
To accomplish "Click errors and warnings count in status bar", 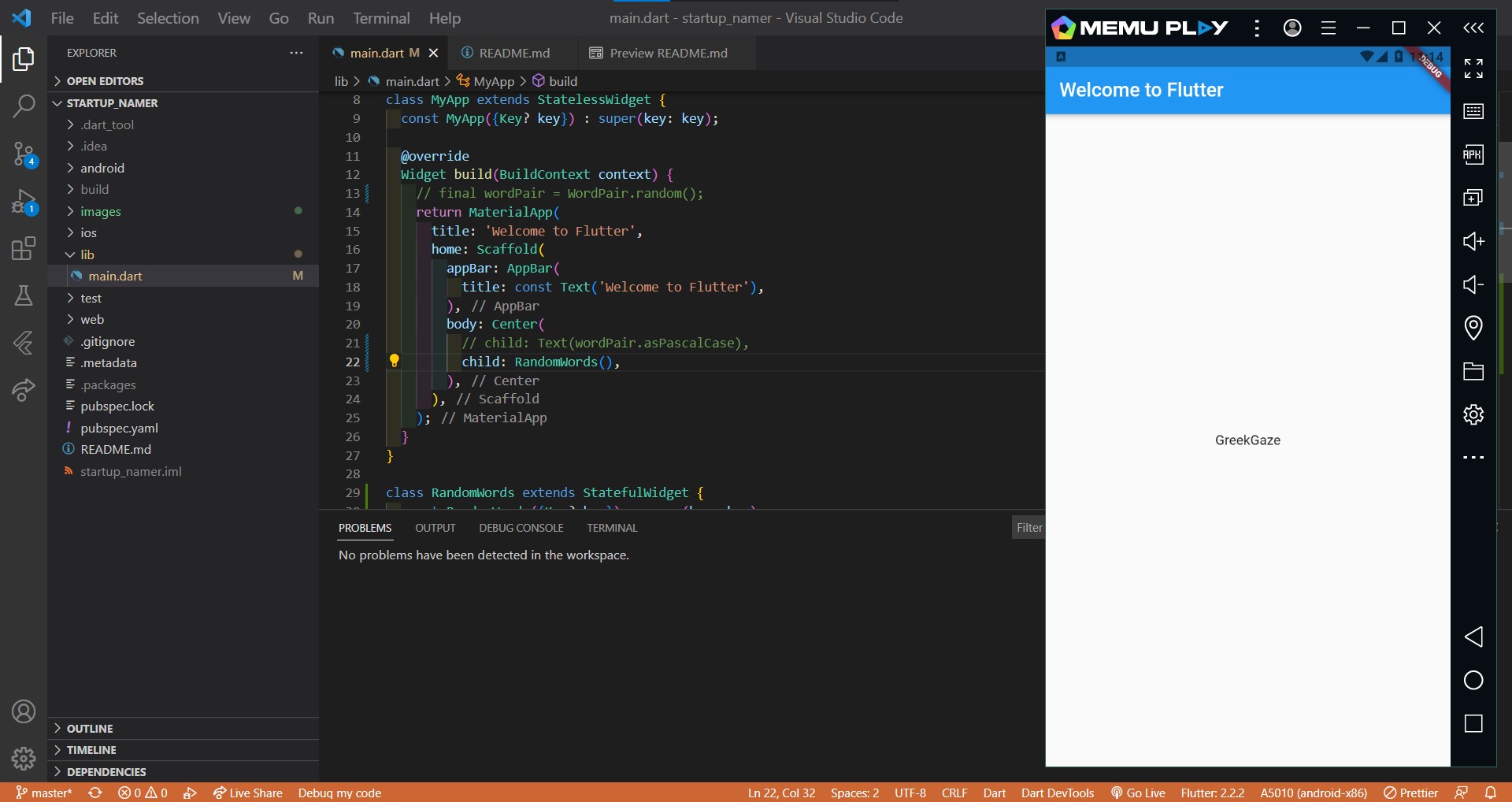I will pyautogui.click(x=143, y=793).
